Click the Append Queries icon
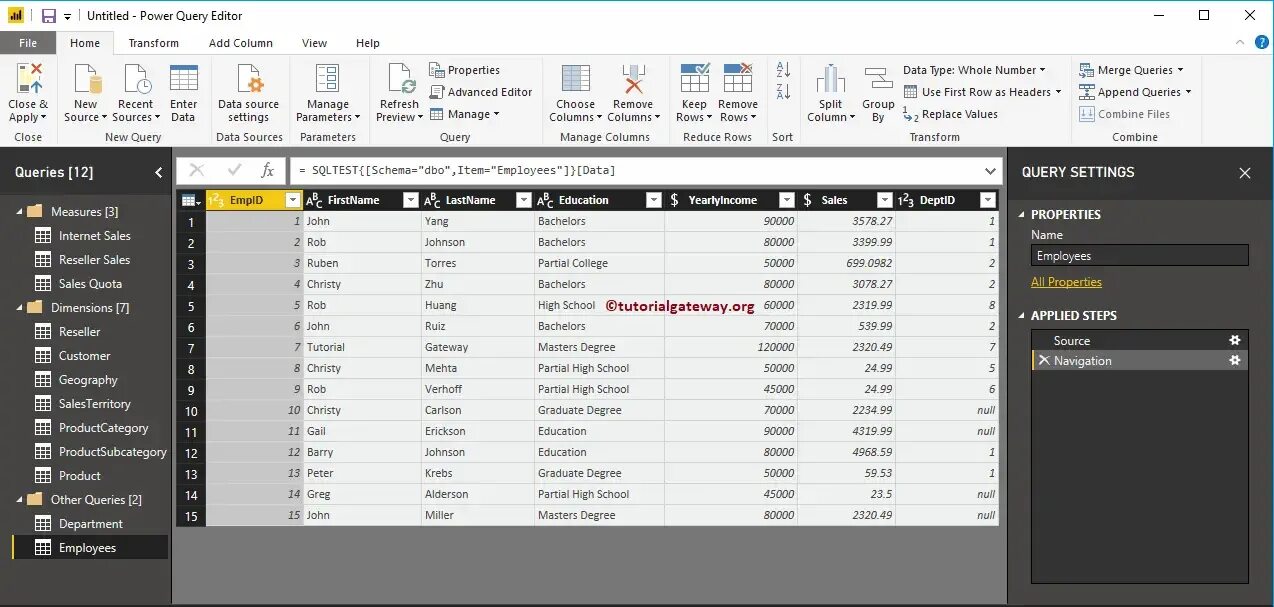Image resolution: width=1274 pixels, height=607 pixels. (1086, 92)
